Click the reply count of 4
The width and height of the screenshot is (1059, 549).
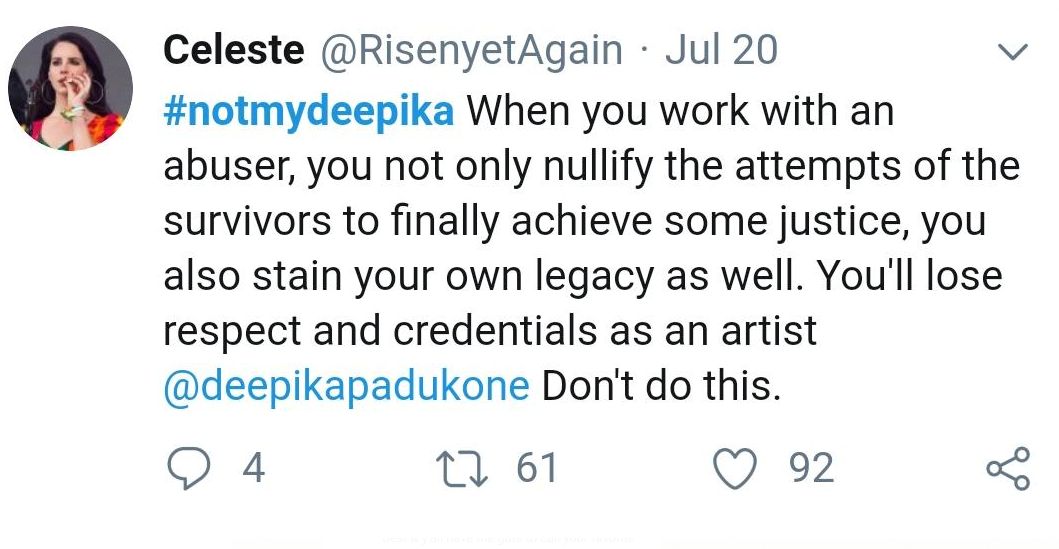click(x=253, y=469)
